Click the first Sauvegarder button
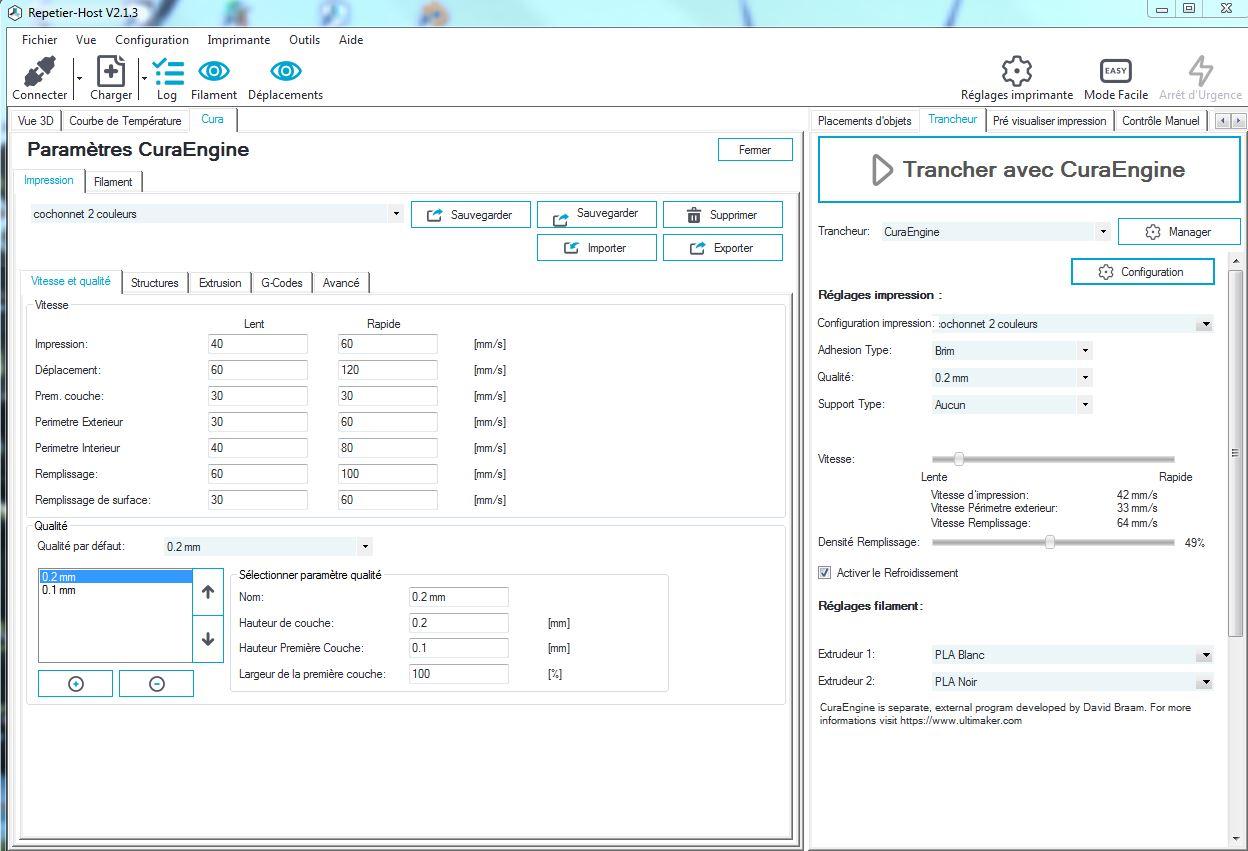The width and height of the screenshot is (1248, 851). tap(470, 215)
